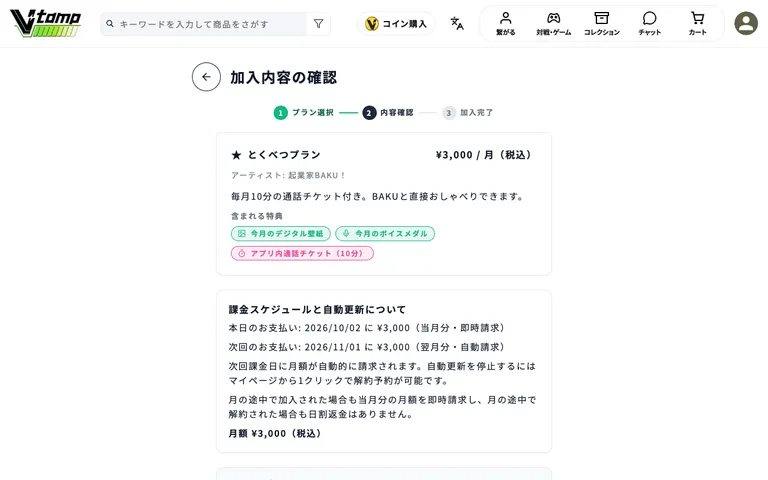Click the search magnifier icon
Image resolution: width=768 pixels, height=480 pixels.
pyautogui.click(x=110, y=24)
